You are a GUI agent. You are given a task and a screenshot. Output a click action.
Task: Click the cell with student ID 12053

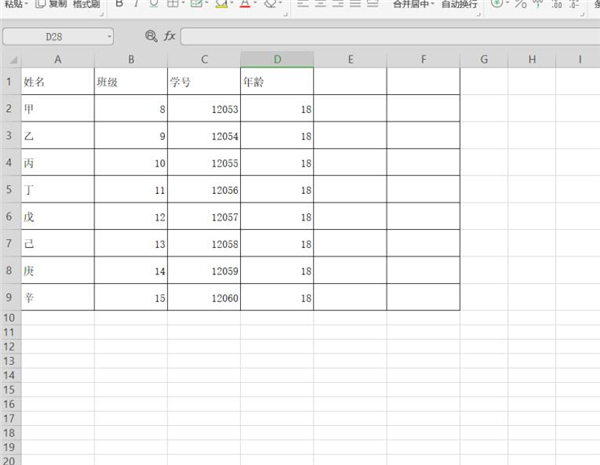click(x=204, y=108)
